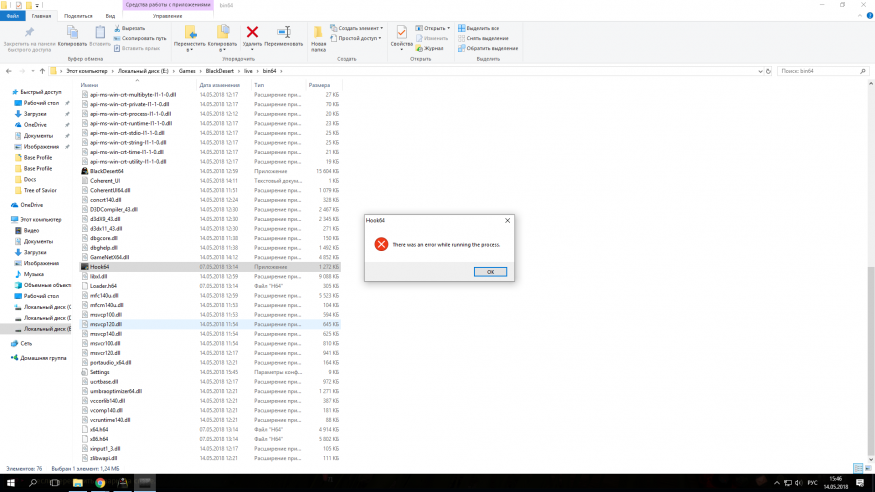Open Google Chrome from the taskbar
This screenshot has height=492, width=875.
(x=100, y=483)
